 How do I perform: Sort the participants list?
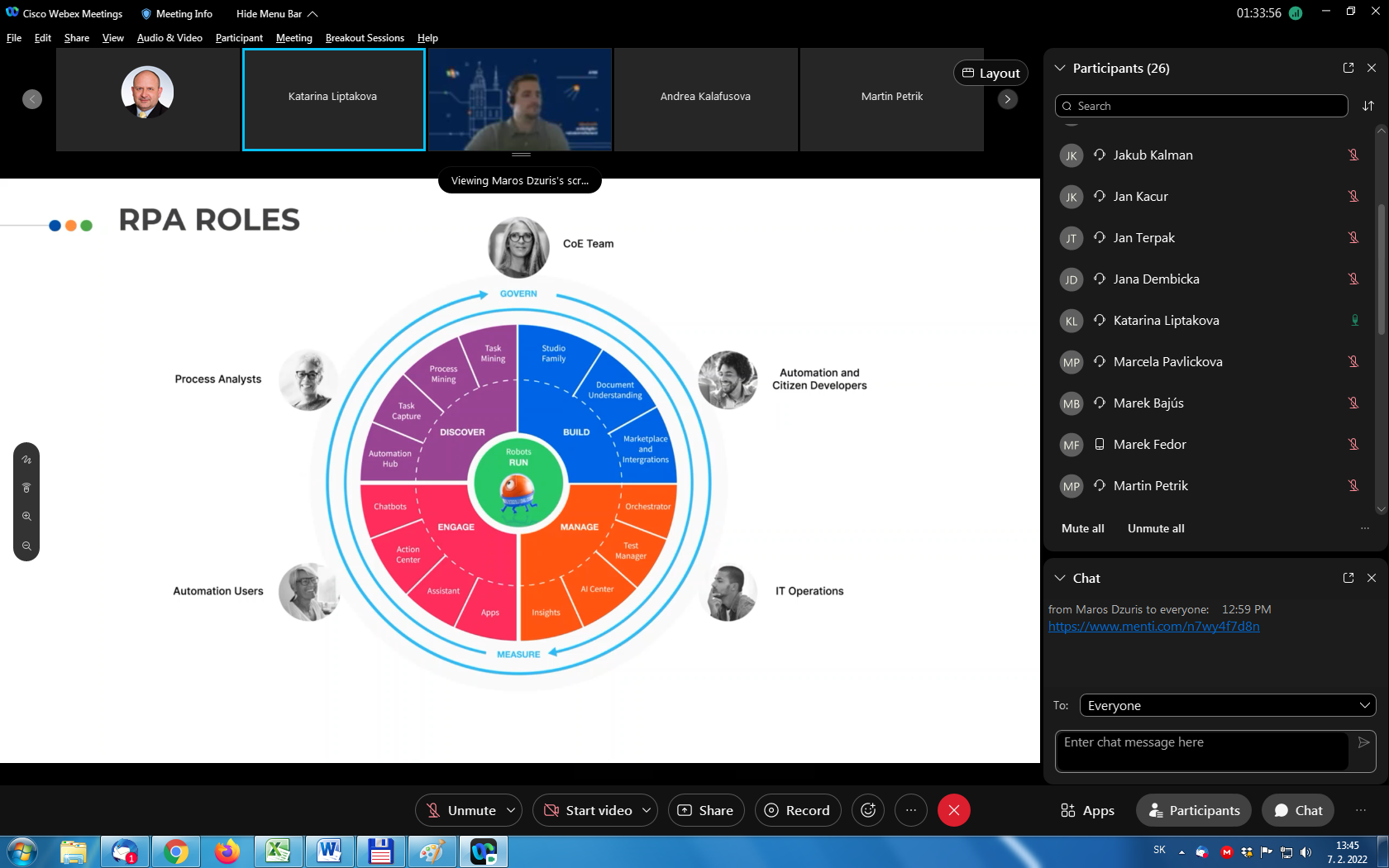point(1368,106)
